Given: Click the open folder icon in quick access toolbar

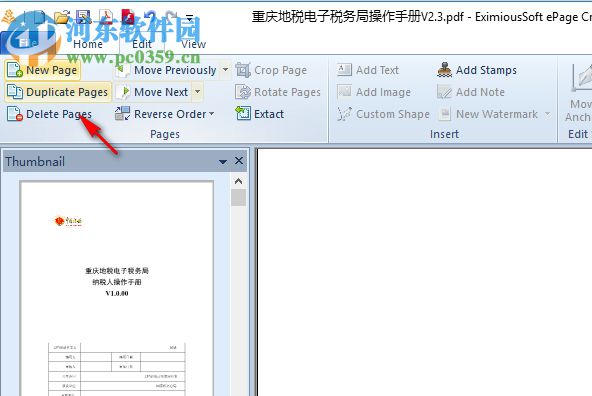Looking at the screenshot, I should [x=62, y=17].
